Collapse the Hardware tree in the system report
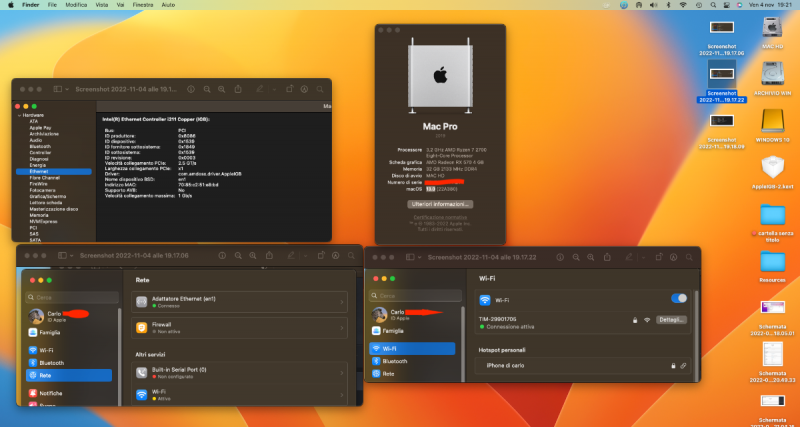The image size is (800, 427). (x=19, y=115)
